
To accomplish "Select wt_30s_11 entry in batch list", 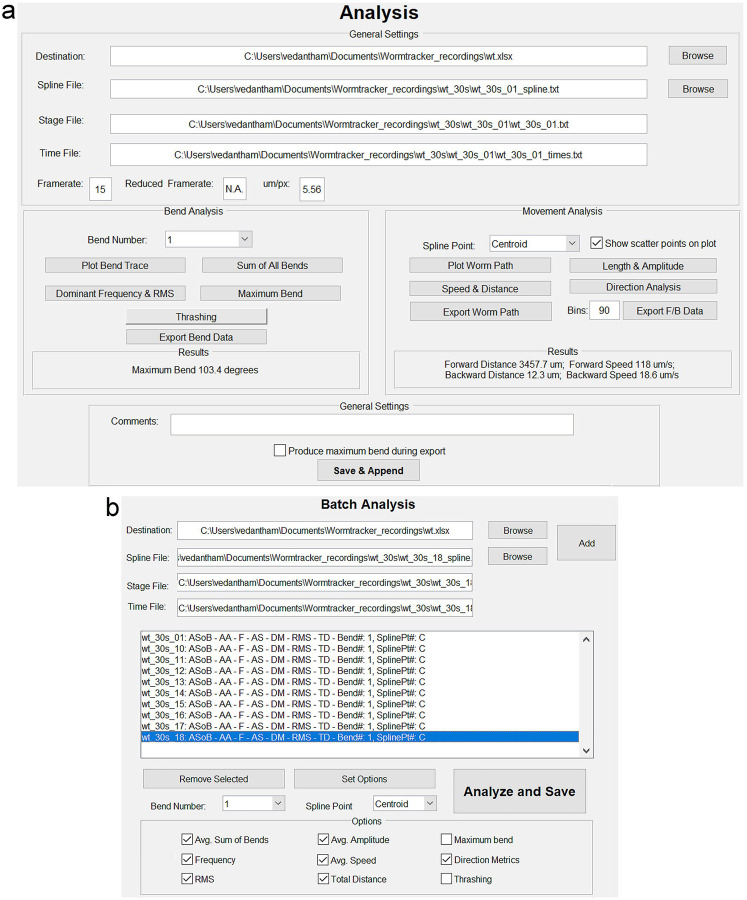I will tap(360, 660).
